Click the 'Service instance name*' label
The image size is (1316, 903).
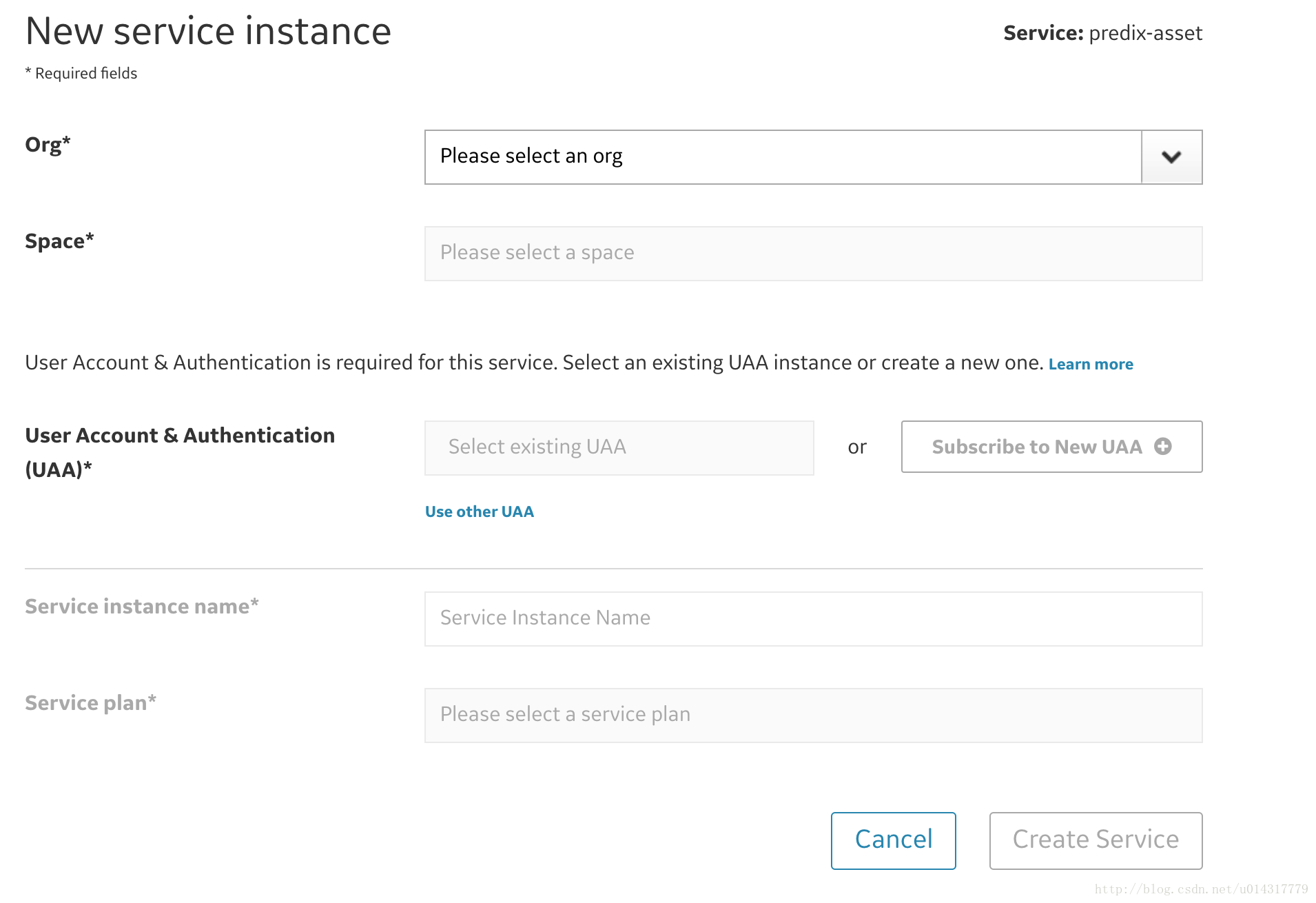[x=142, y=607]
